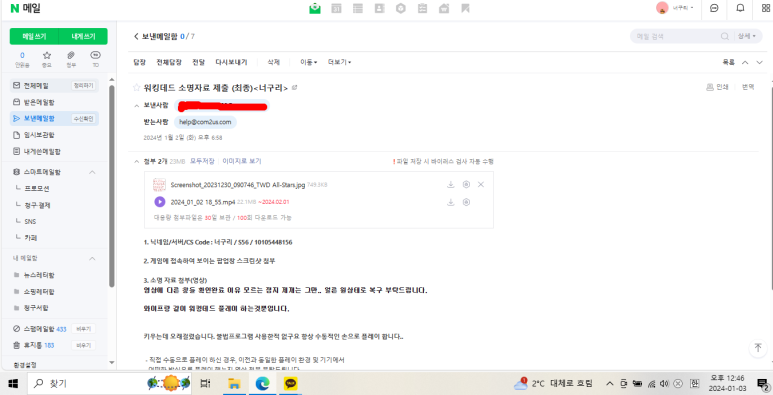This screenshot has height=395, width=773.
Task: Open the mail in a new window icon
Action: 294,88
